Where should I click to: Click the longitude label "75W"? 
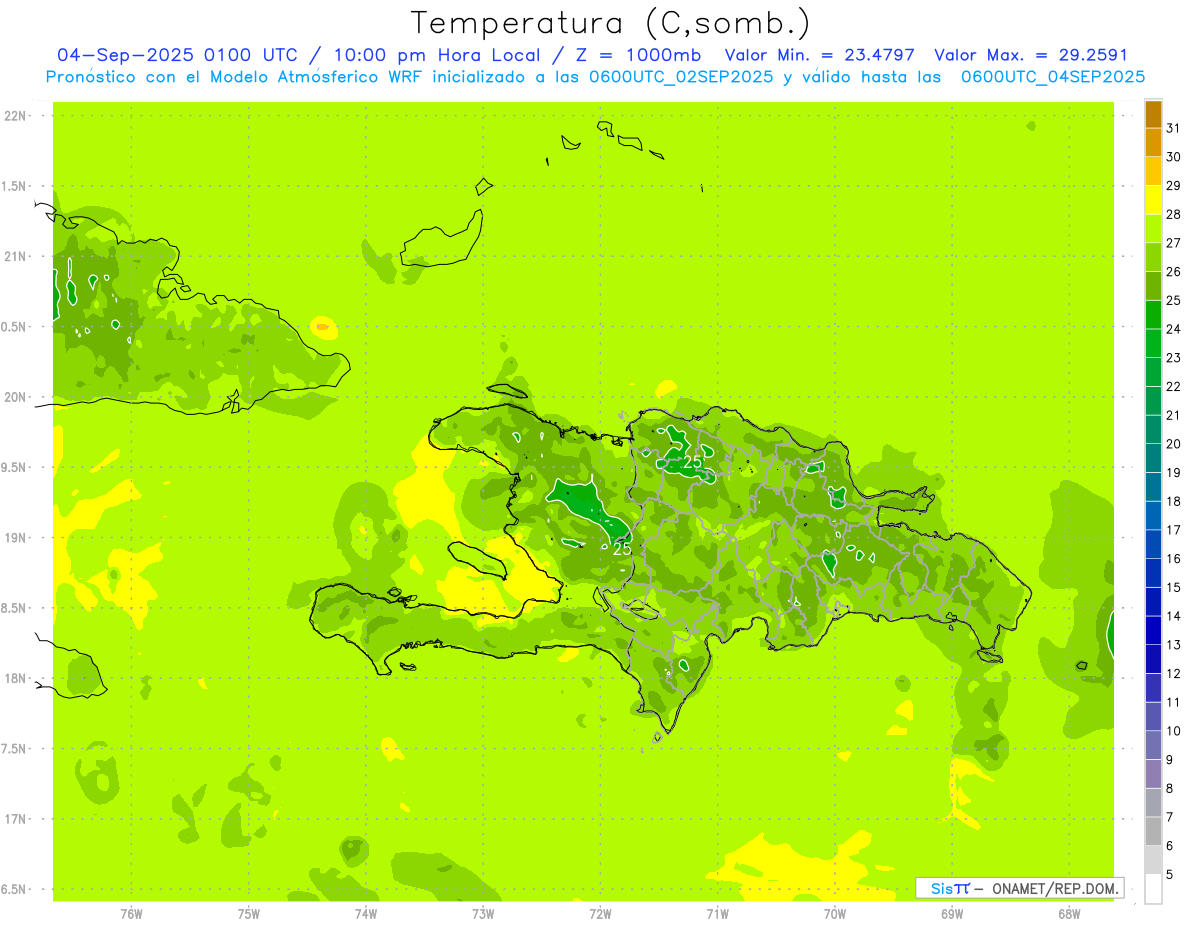(x=249, y=914)
